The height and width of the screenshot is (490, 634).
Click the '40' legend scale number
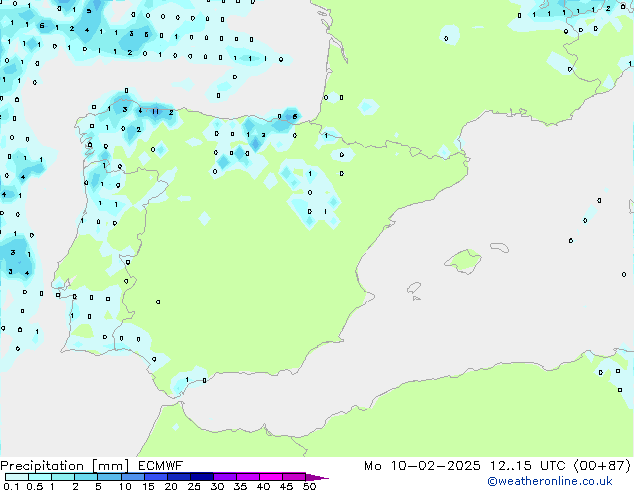[x=263, y=486]
